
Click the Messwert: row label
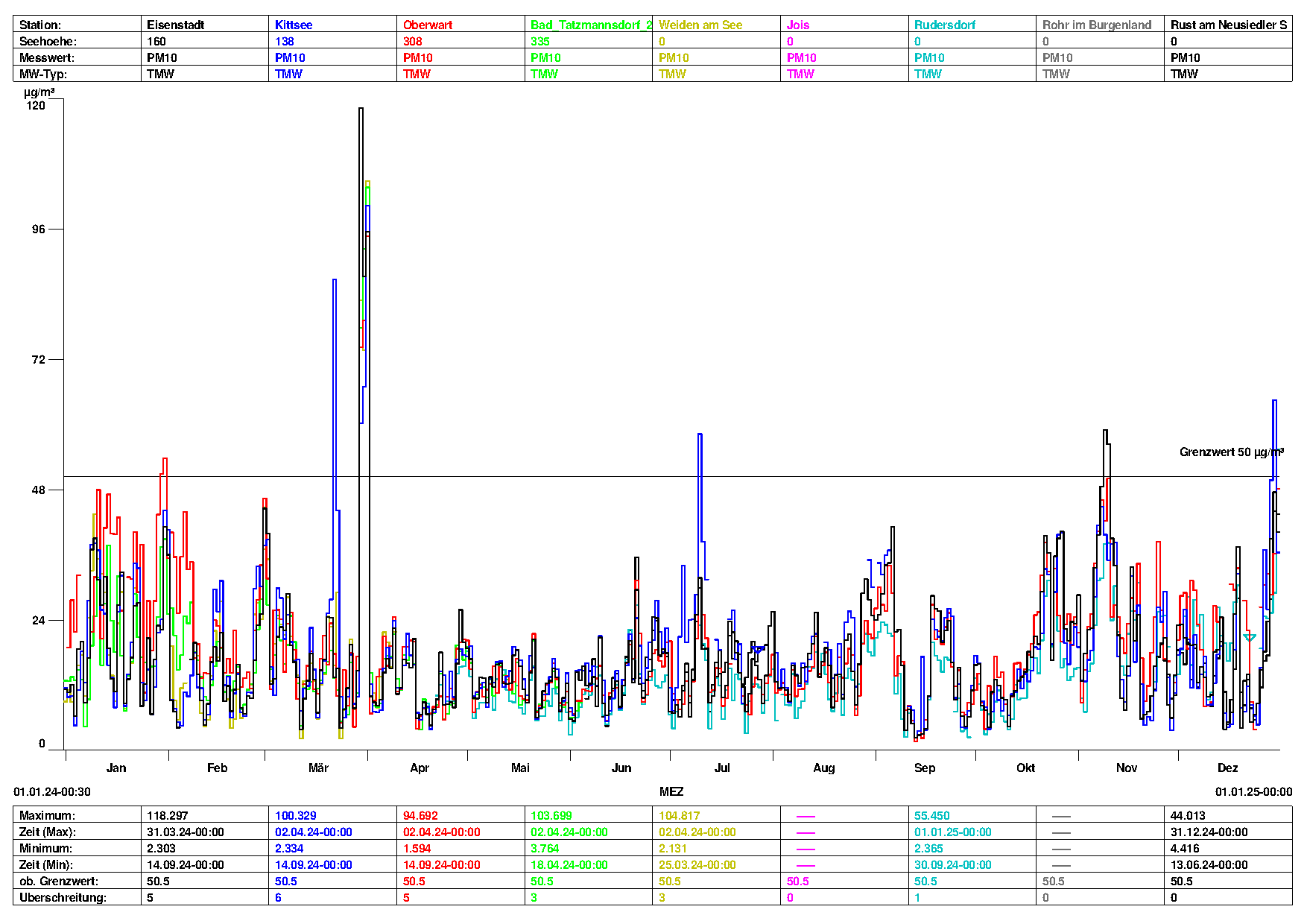pos(47,57)
